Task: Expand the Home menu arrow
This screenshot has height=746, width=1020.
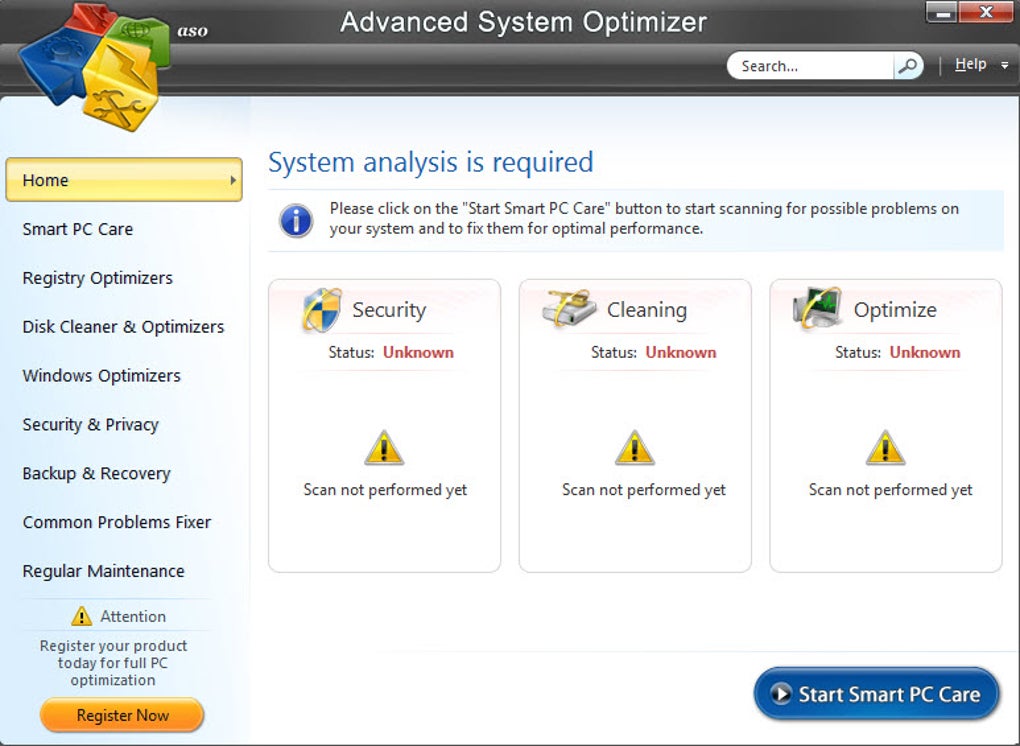Action: 233,180
